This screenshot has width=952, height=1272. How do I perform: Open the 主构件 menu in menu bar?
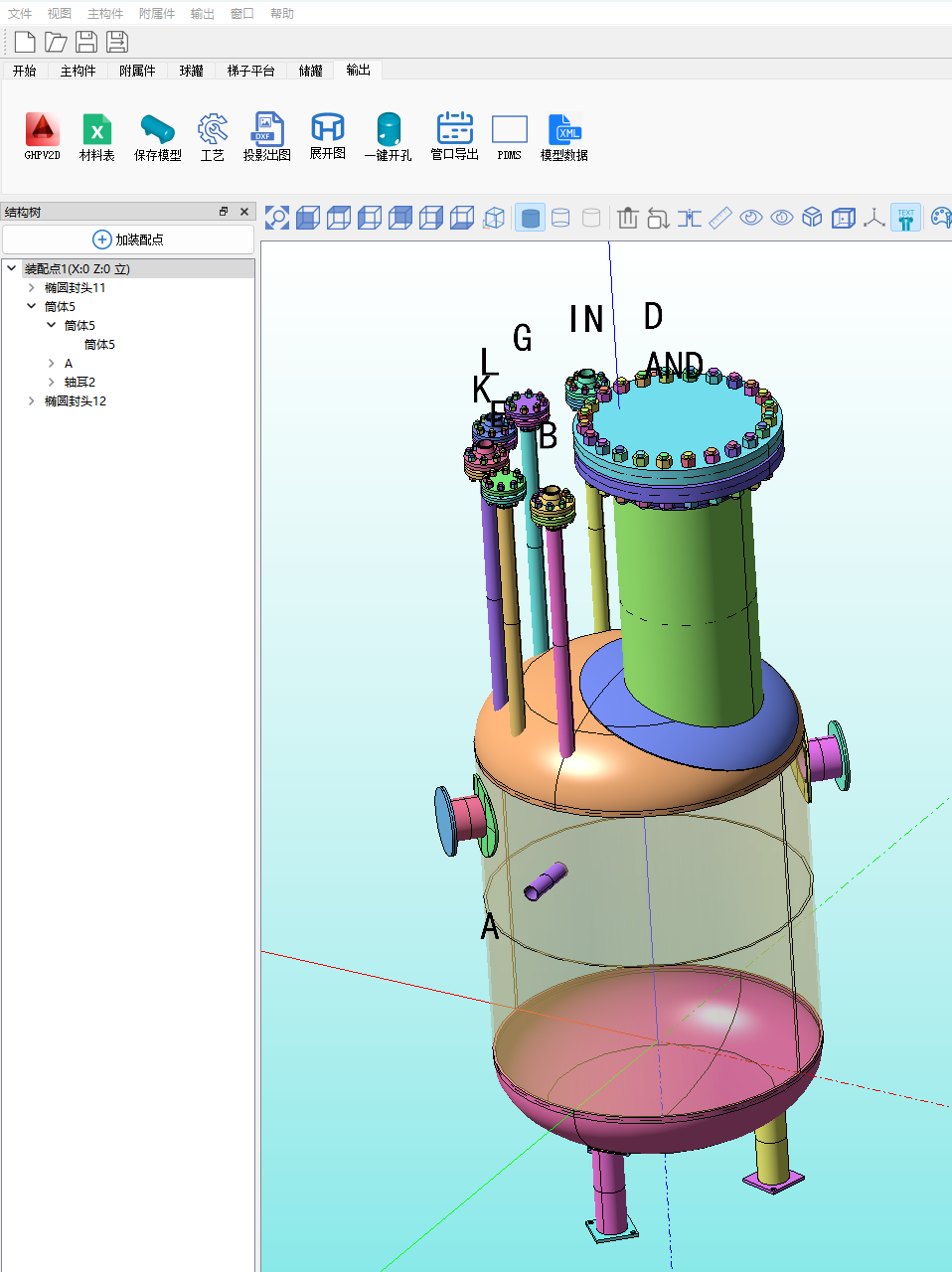(105, 13)
